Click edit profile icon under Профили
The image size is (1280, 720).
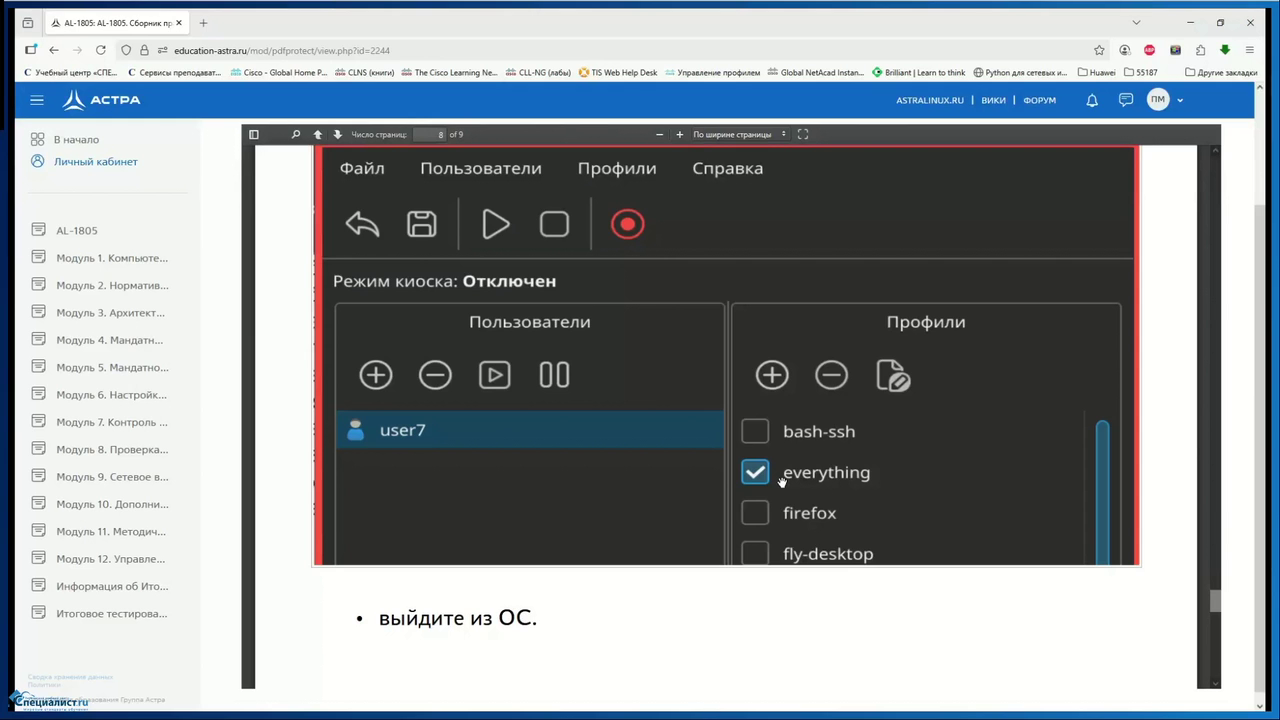(x=893, y=375)
